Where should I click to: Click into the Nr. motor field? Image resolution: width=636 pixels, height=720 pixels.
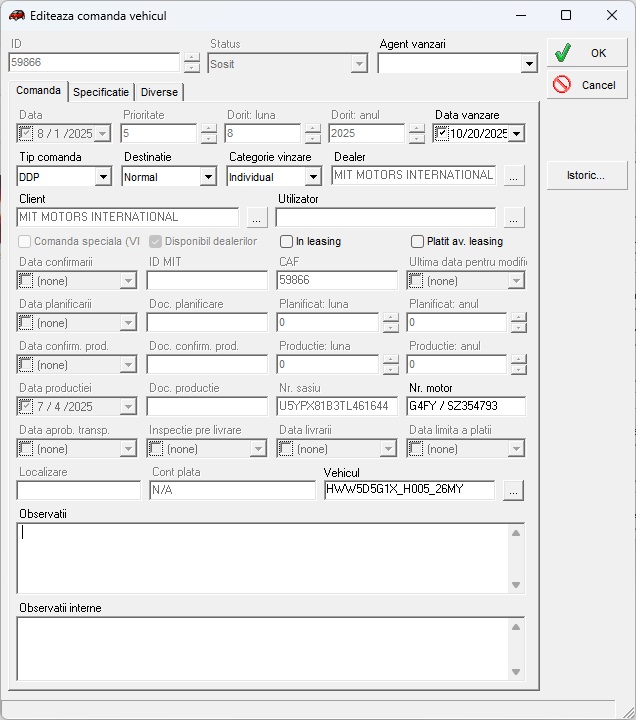(465, 406)
